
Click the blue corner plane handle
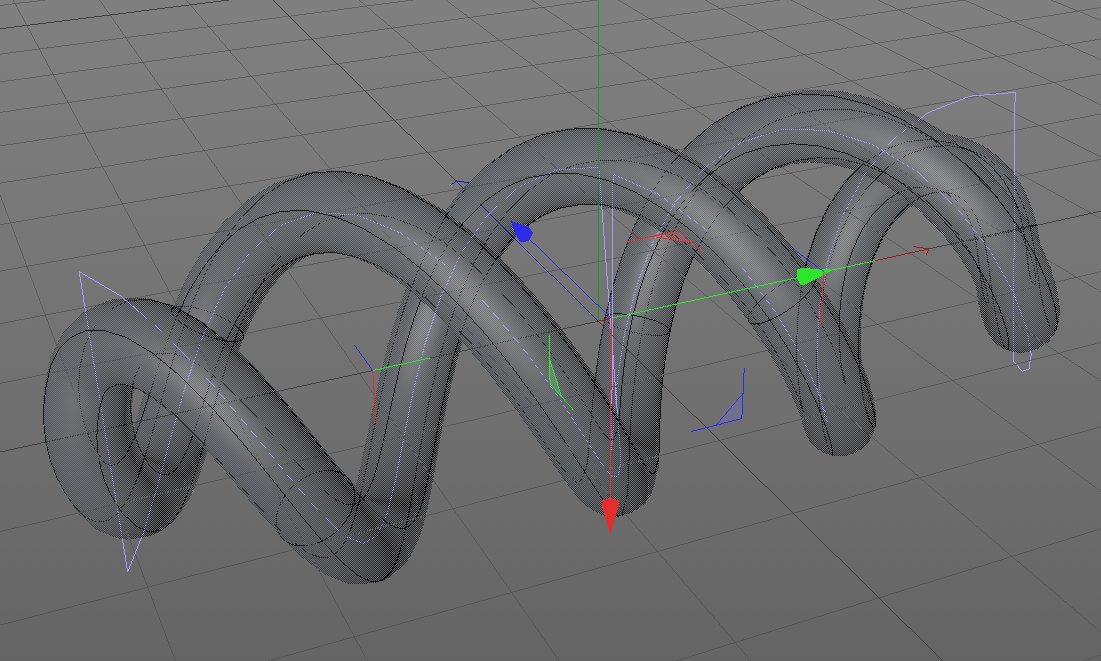tap(719, 401)
